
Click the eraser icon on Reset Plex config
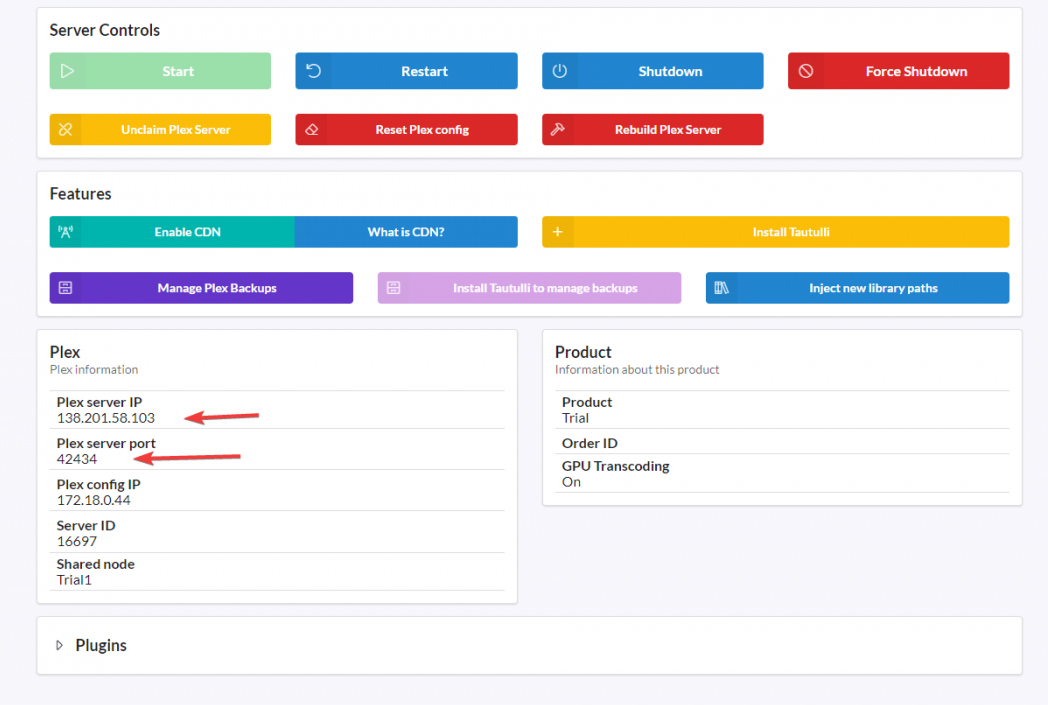point(311,129)
